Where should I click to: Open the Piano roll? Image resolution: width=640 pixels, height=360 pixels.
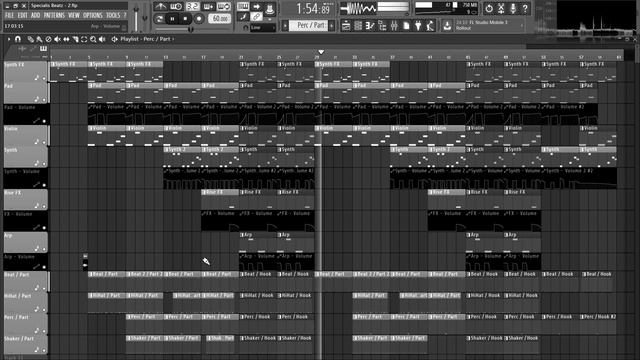(370, 26)
